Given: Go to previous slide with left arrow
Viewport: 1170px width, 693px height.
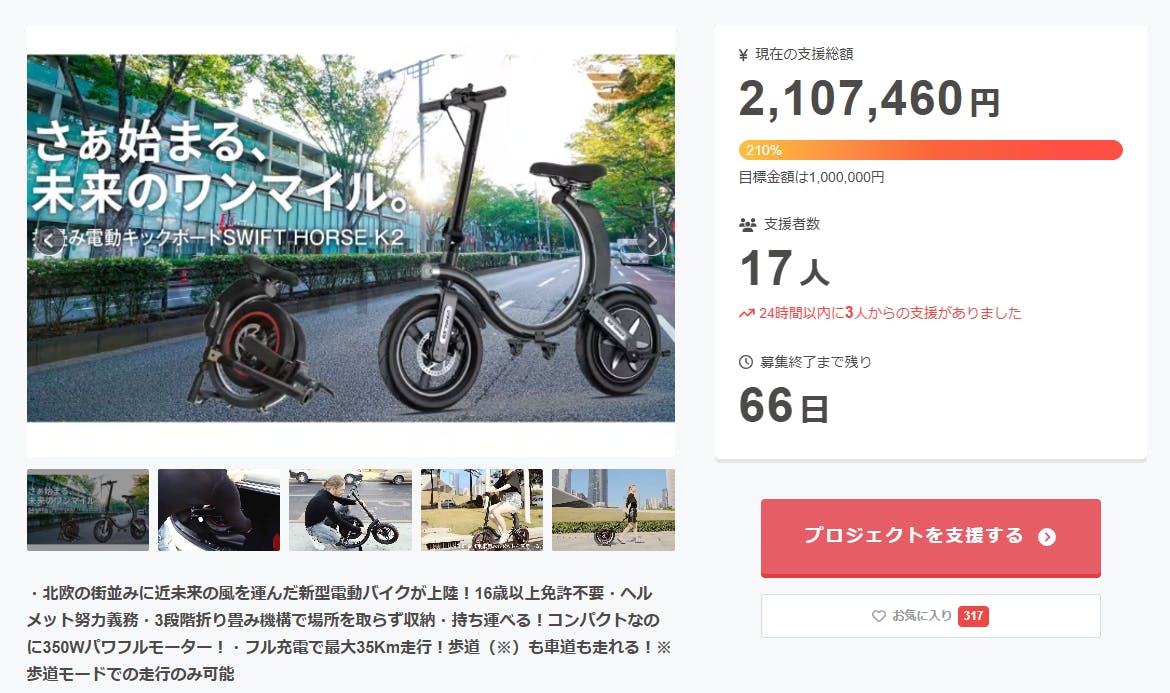Looking at the screenshot, I should click(x=49, y=240).
